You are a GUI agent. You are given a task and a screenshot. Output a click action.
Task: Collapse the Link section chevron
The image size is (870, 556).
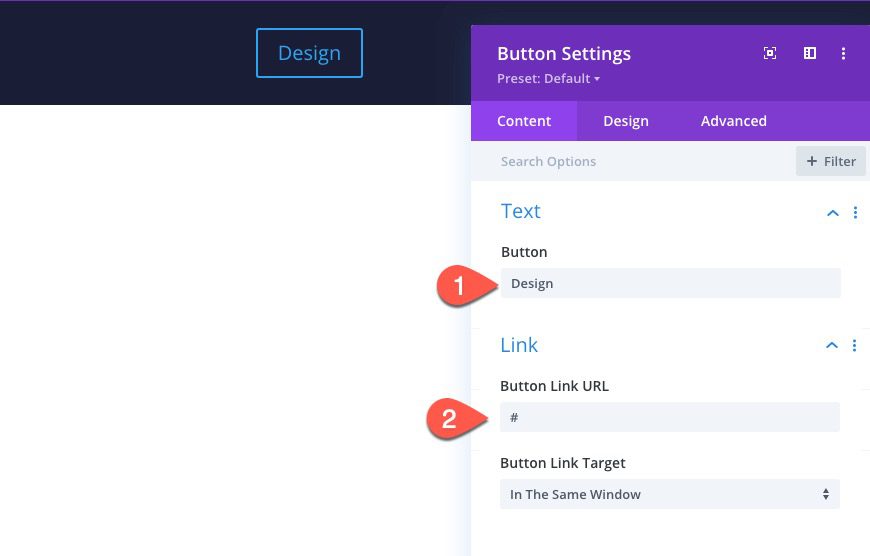pos(831,345)
